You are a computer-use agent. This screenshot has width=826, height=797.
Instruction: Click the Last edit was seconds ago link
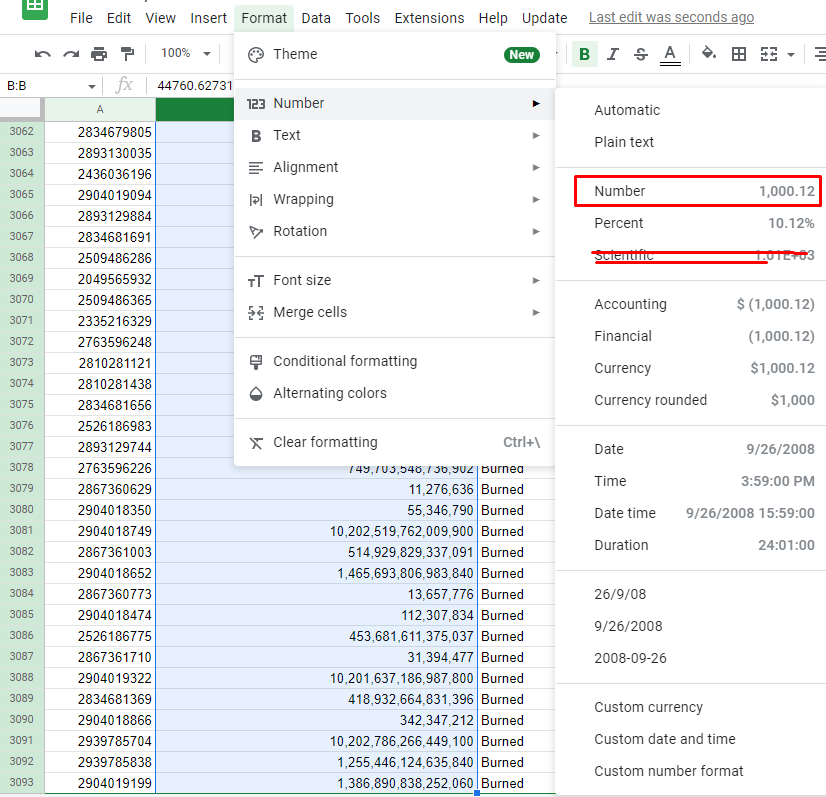point(671,17)
